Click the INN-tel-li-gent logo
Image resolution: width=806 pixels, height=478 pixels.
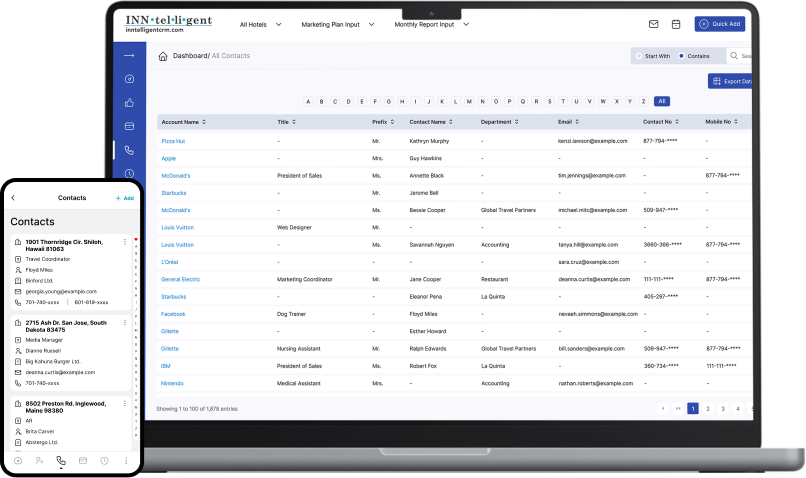click(169, 23)
